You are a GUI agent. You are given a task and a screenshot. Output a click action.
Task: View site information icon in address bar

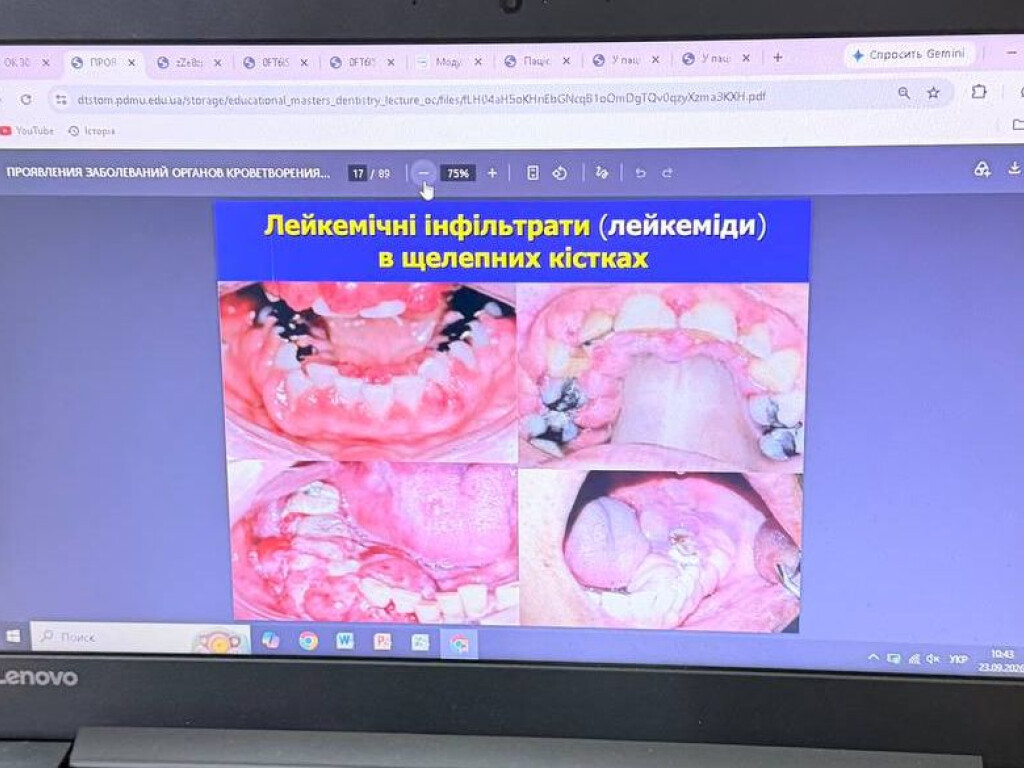click(61, 99)
